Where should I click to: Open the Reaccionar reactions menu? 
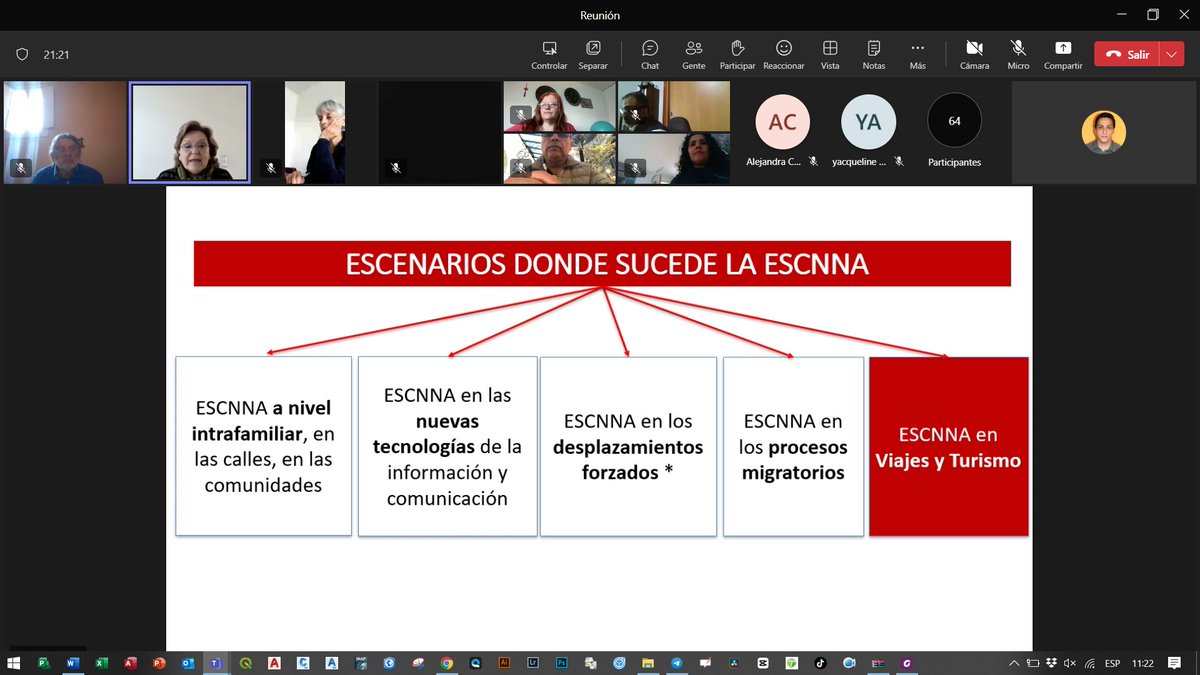tap(784, 54)
